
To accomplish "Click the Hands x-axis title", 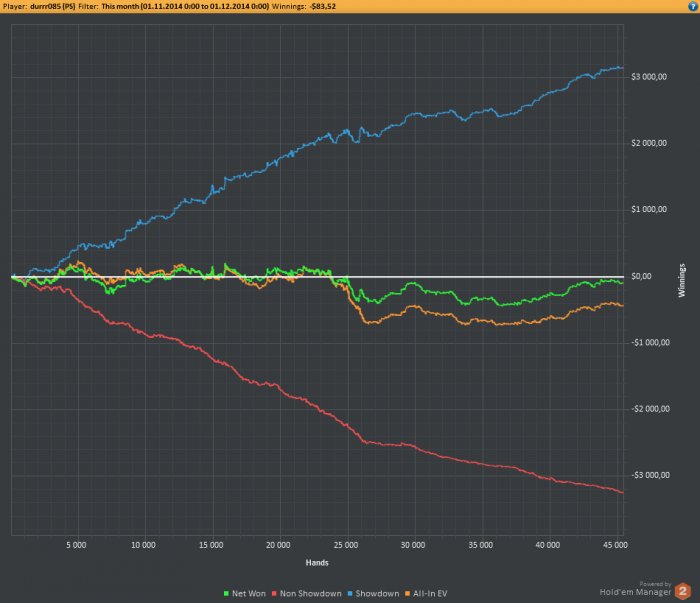I will click(x=317, y=563).
